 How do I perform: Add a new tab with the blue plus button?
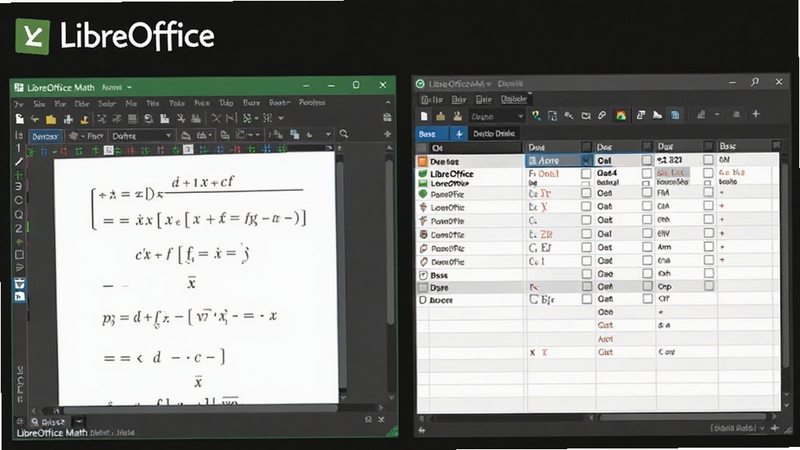tap(458, 134)
